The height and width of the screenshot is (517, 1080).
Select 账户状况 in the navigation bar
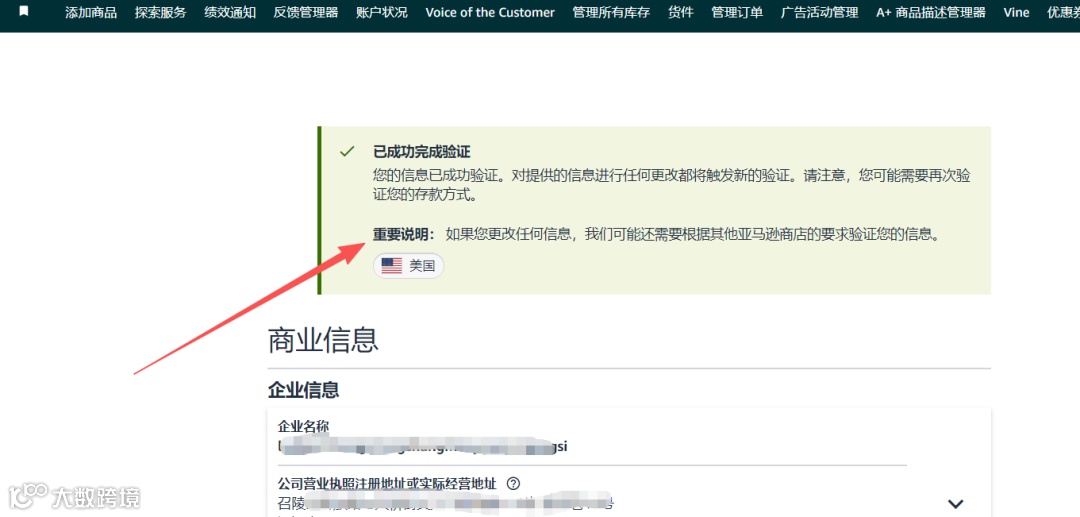pos(382,12)
